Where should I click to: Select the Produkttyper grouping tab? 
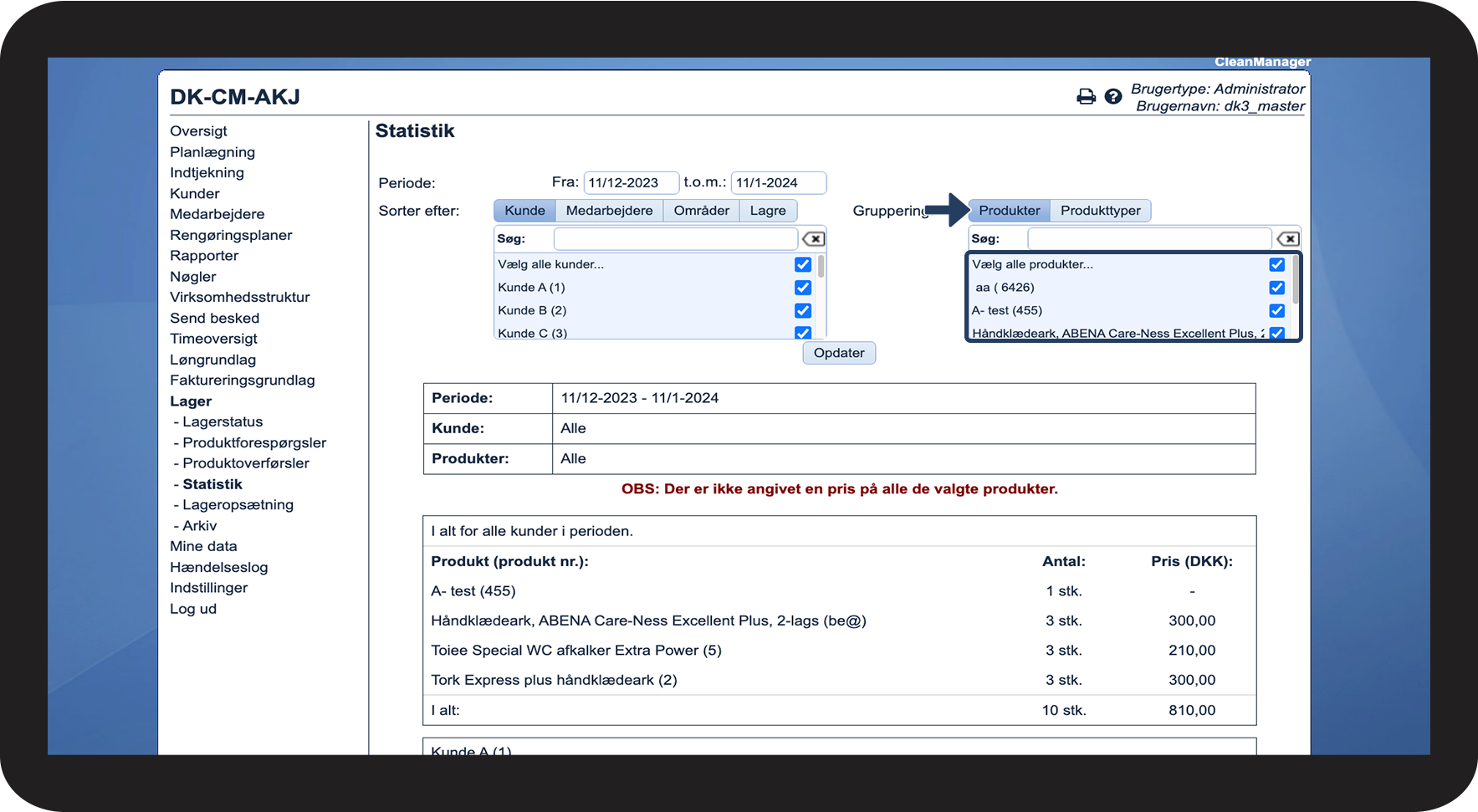pos(1100,211)
